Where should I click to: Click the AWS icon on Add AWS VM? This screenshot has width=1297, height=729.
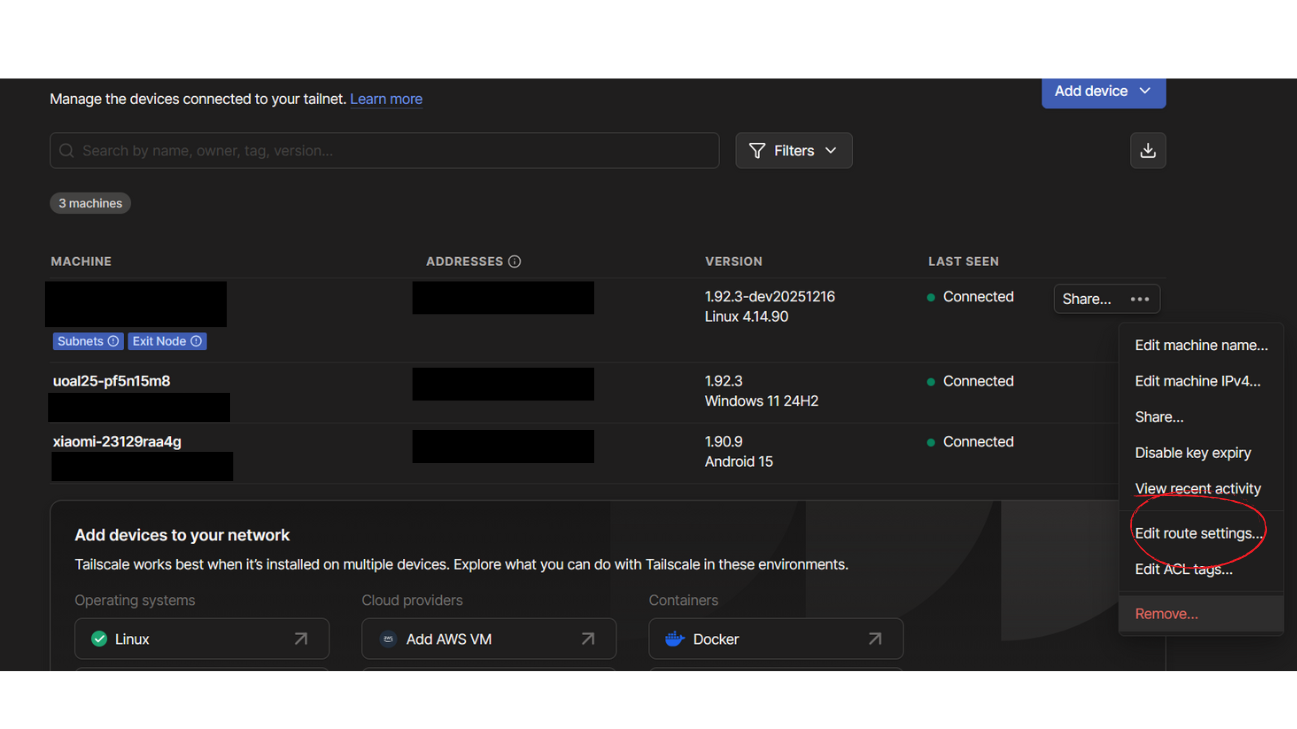[x=388, y=639]
